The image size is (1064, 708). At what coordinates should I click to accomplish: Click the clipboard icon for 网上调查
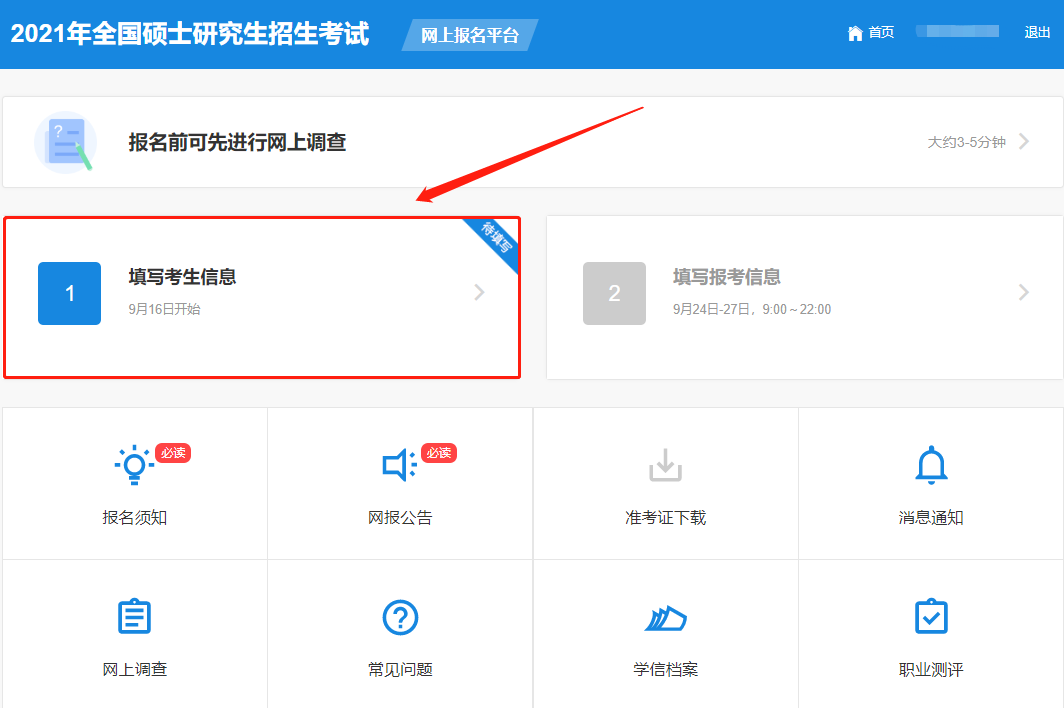[x=134, y=617]
